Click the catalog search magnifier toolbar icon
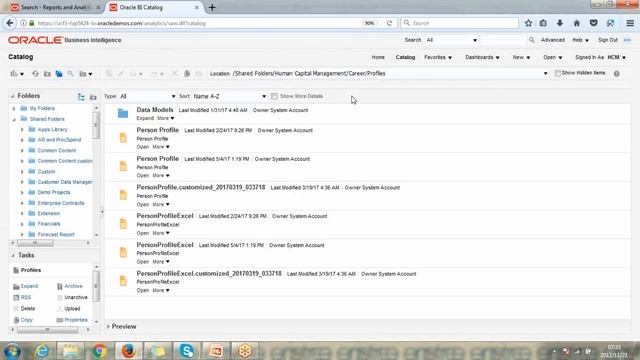Viewport: 640px width, 360px height. [71, 74]
